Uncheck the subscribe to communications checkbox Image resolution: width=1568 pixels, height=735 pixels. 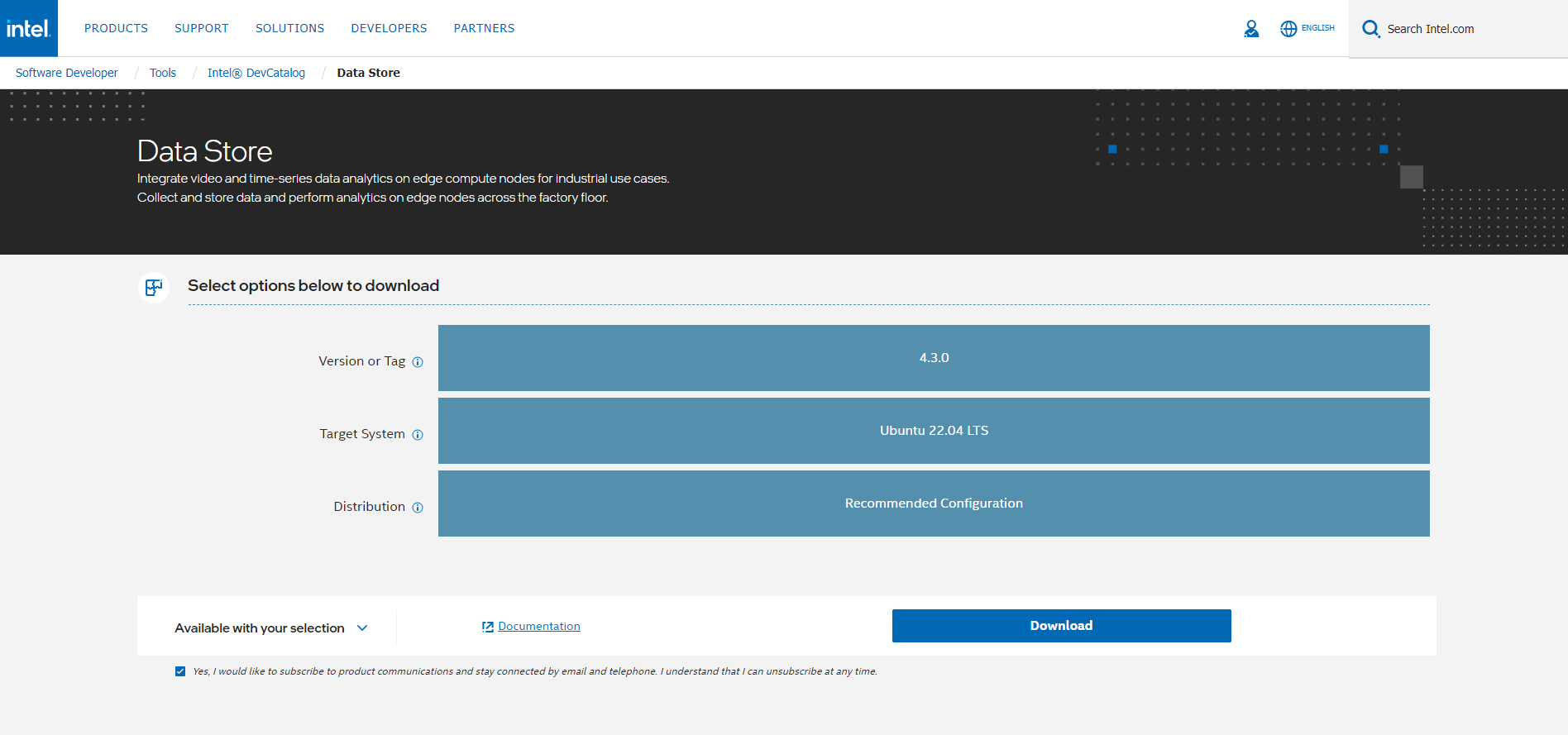[180, 671]
